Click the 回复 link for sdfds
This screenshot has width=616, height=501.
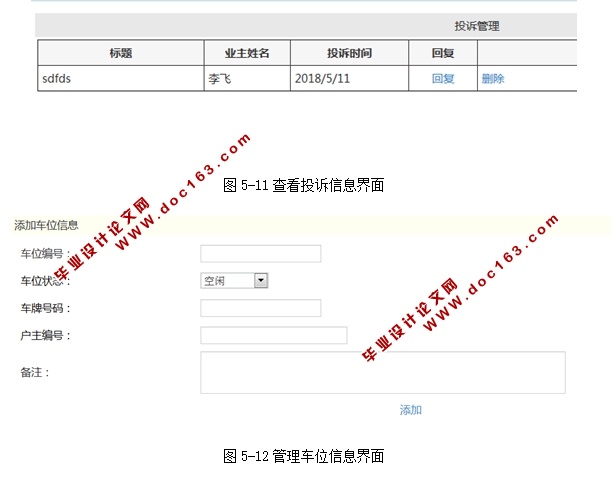(x=443, y=79)
